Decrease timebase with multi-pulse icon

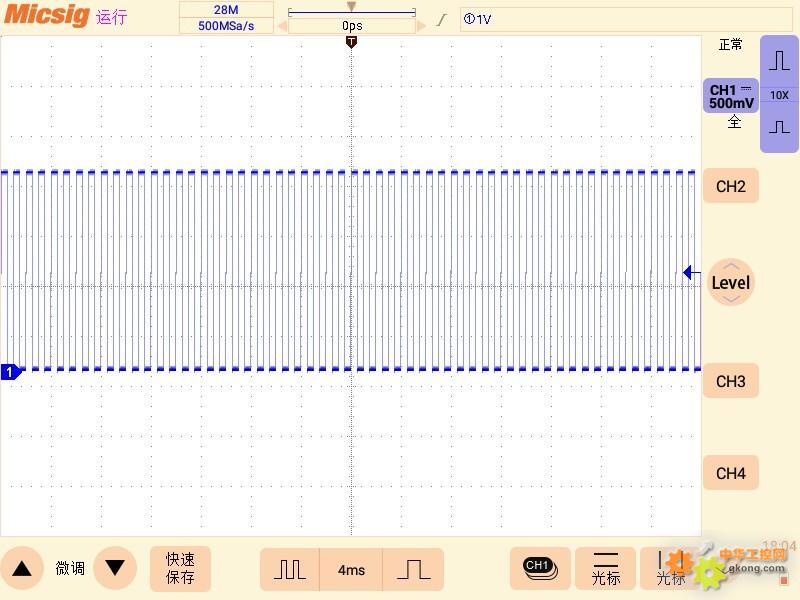[x=289, y=569]
